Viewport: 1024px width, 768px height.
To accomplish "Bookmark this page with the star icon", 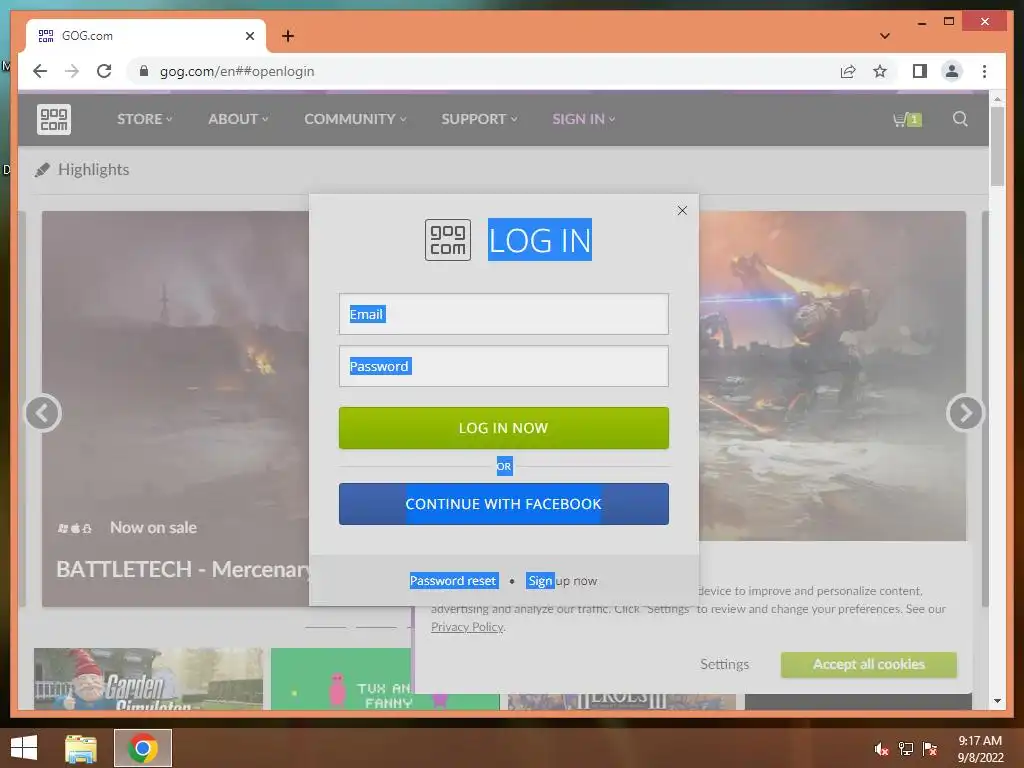I will 880,71.
